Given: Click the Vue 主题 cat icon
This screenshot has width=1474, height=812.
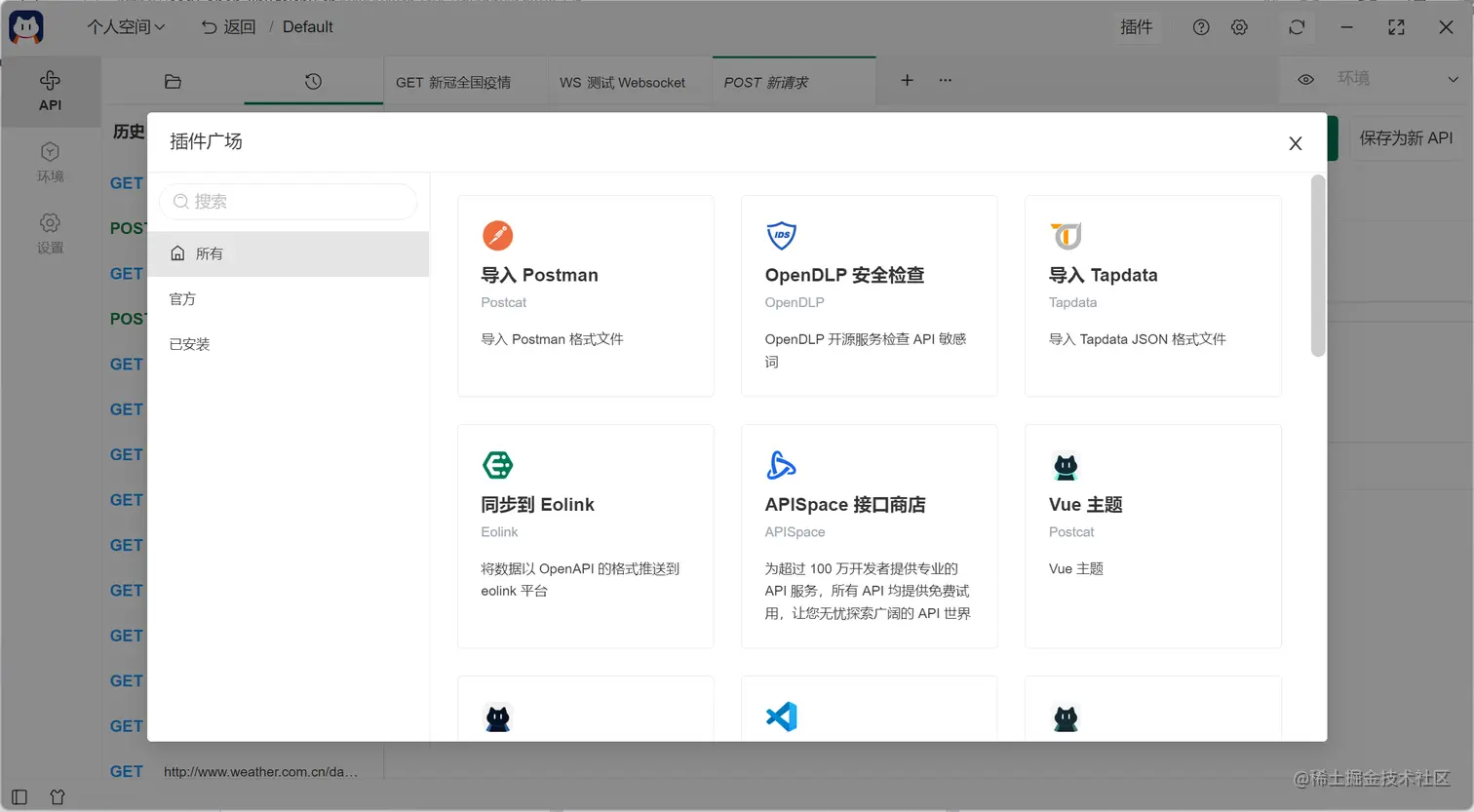Looking at the screenshot, I should pos(1067,466).
